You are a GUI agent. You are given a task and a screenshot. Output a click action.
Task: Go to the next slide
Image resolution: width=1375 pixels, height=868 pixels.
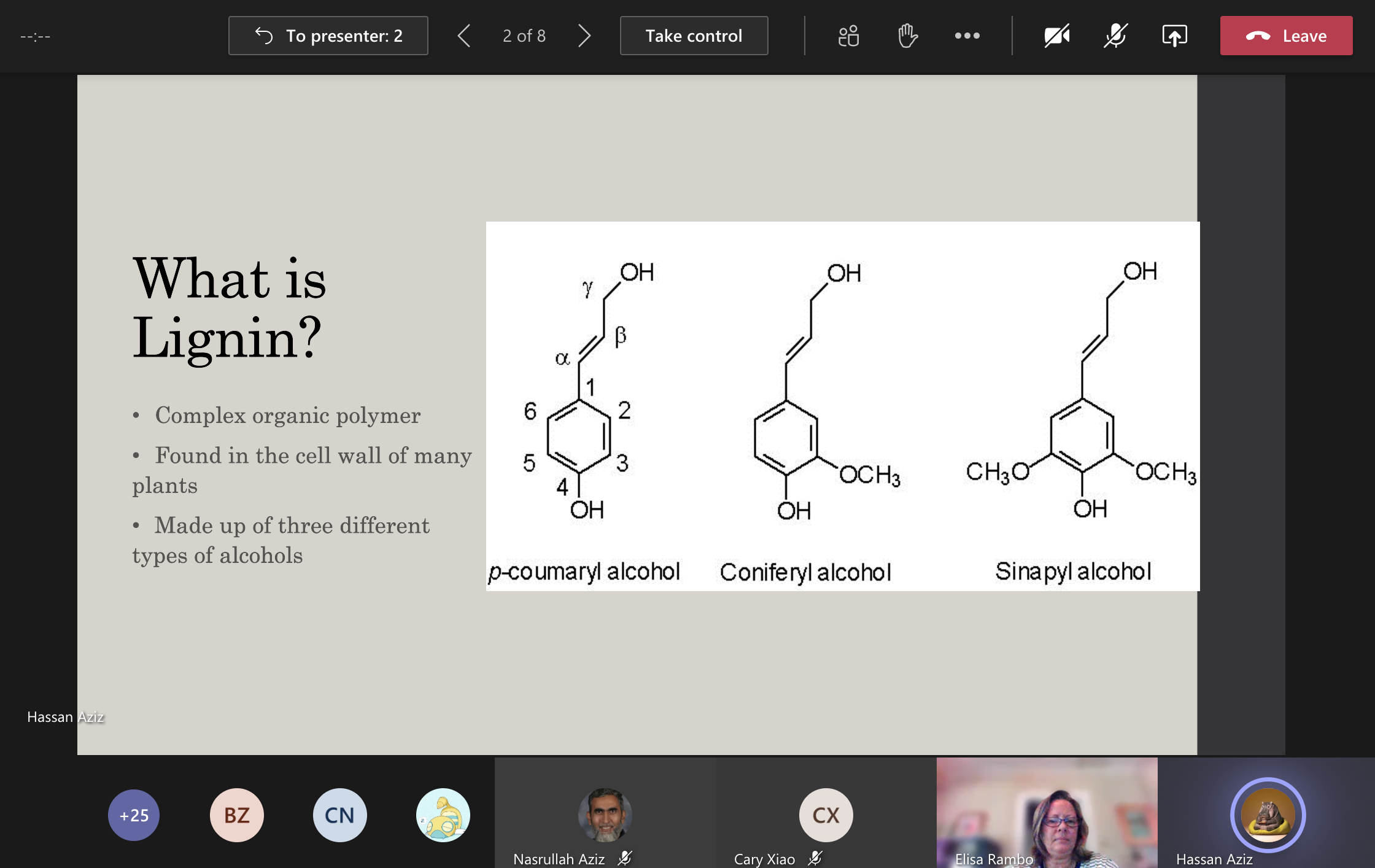[x=584, y=36]
